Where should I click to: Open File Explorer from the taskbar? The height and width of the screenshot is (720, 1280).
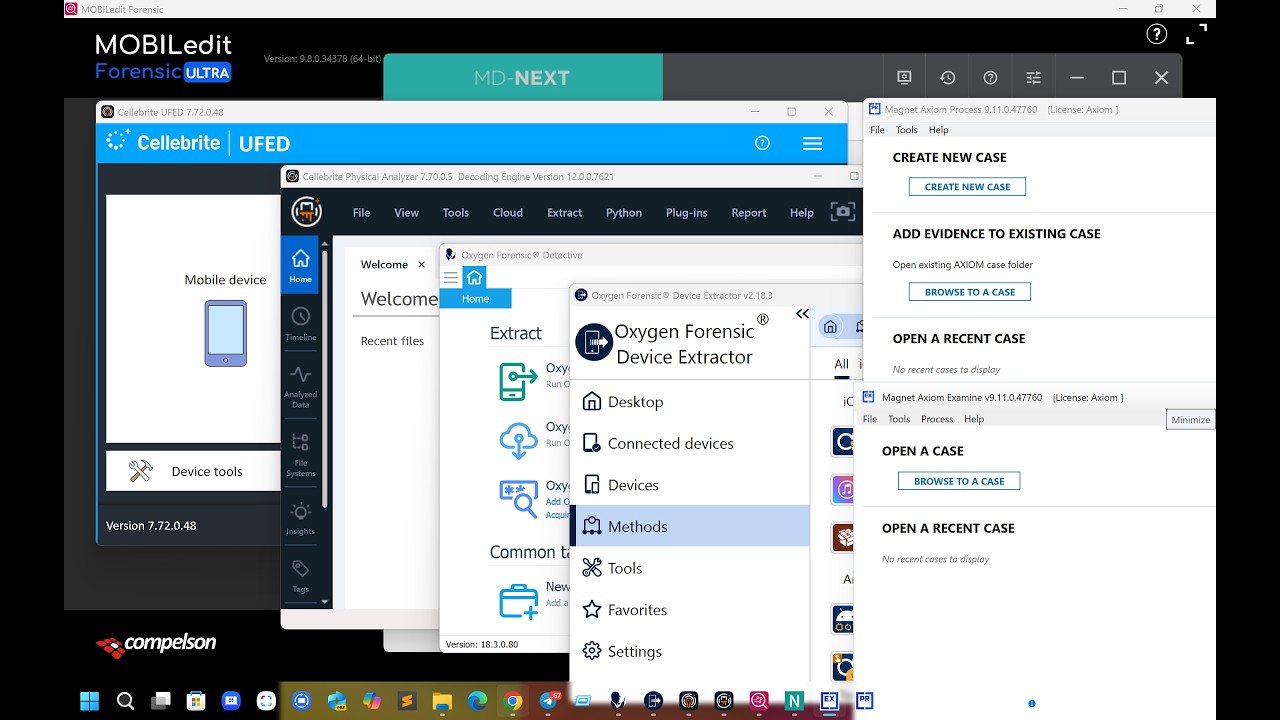442,701
